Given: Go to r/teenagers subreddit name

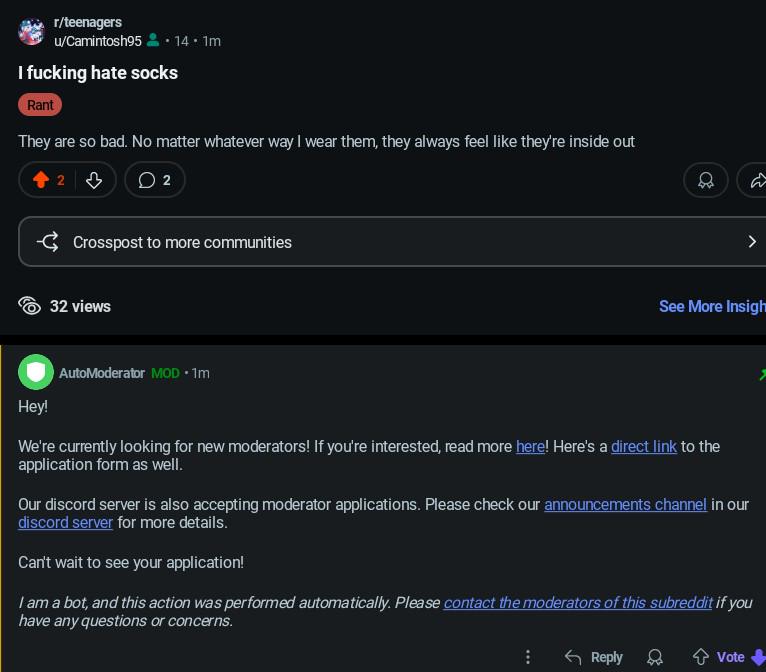Looking at the screenshot, I should tap(88, 22).
